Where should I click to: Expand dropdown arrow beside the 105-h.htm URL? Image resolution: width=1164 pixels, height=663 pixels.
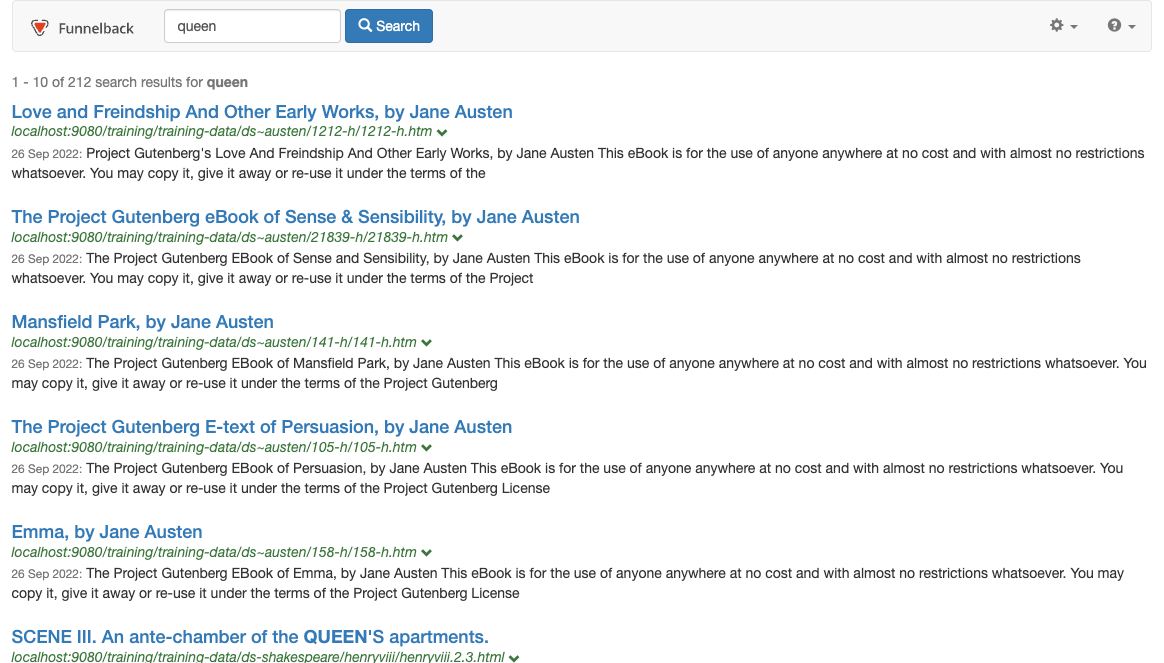(427, 448)
